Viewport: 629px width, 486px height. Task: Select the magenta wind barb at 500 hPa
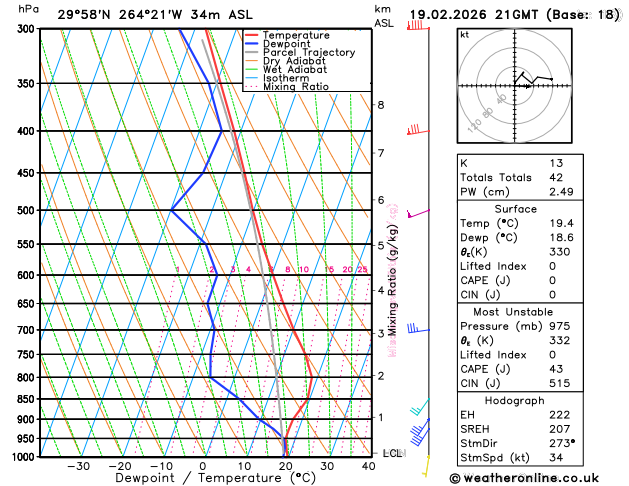pos(418,213)
